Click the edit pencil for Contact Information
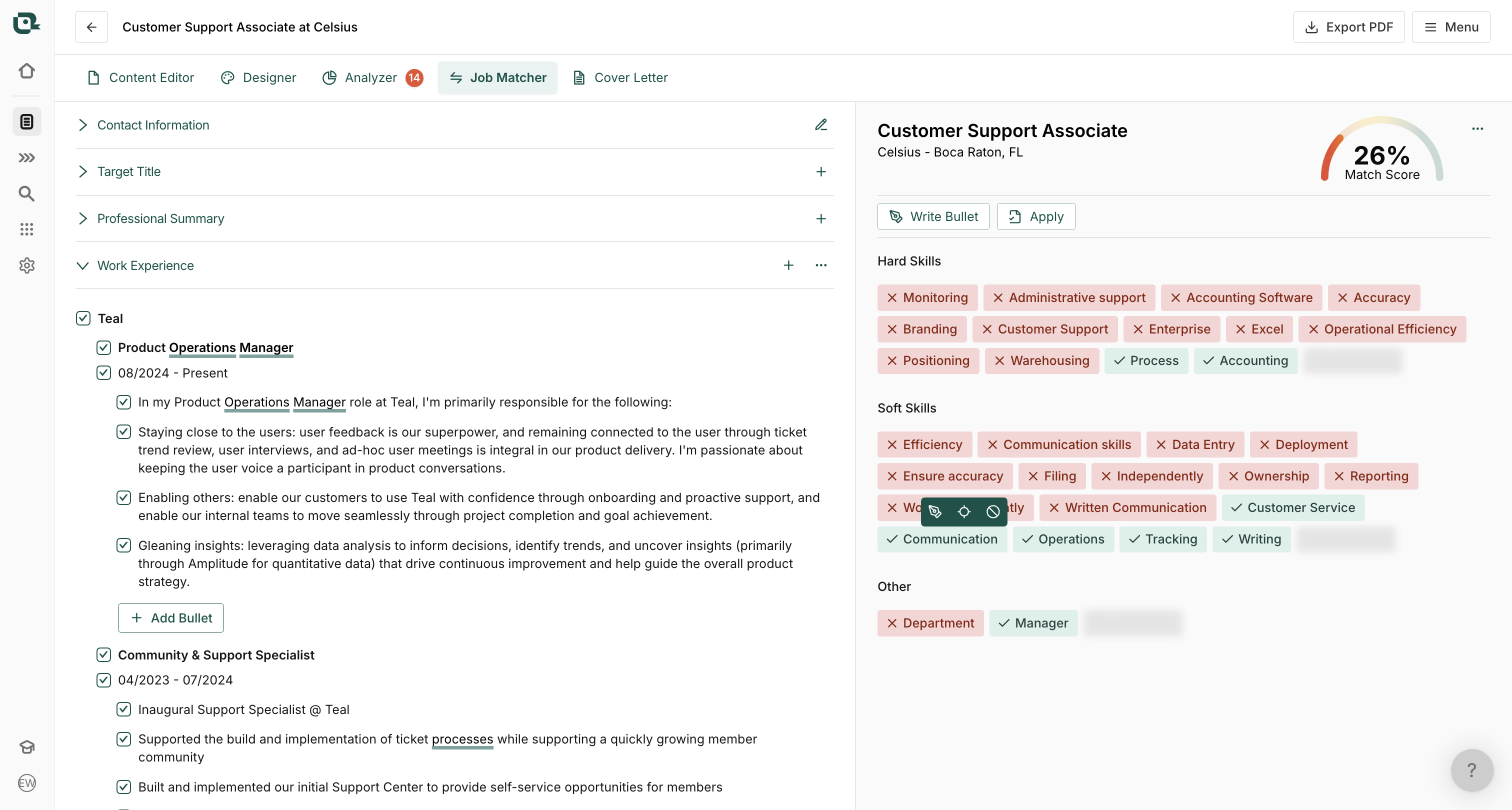The image size is (1512, 810). pyautogui.click(x=820, y=125)
